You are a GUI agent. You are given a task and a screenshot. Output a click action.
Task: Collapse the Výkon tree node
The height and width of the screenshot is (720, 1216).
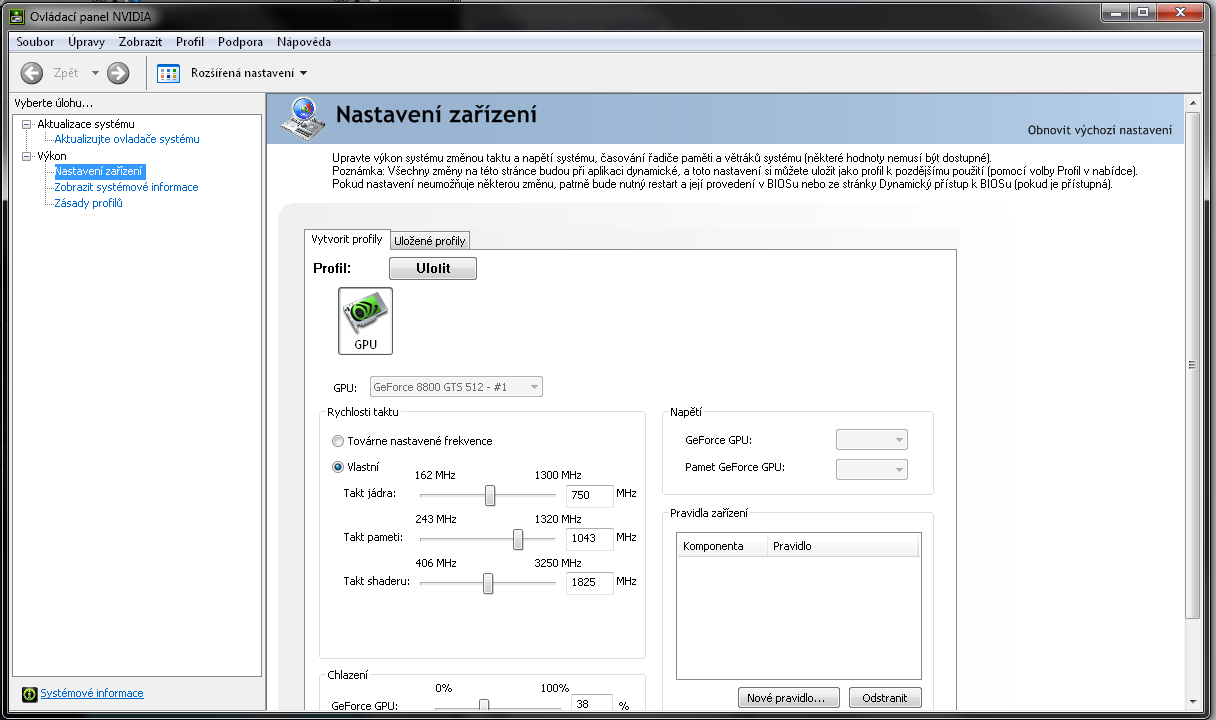coord(27,156)
